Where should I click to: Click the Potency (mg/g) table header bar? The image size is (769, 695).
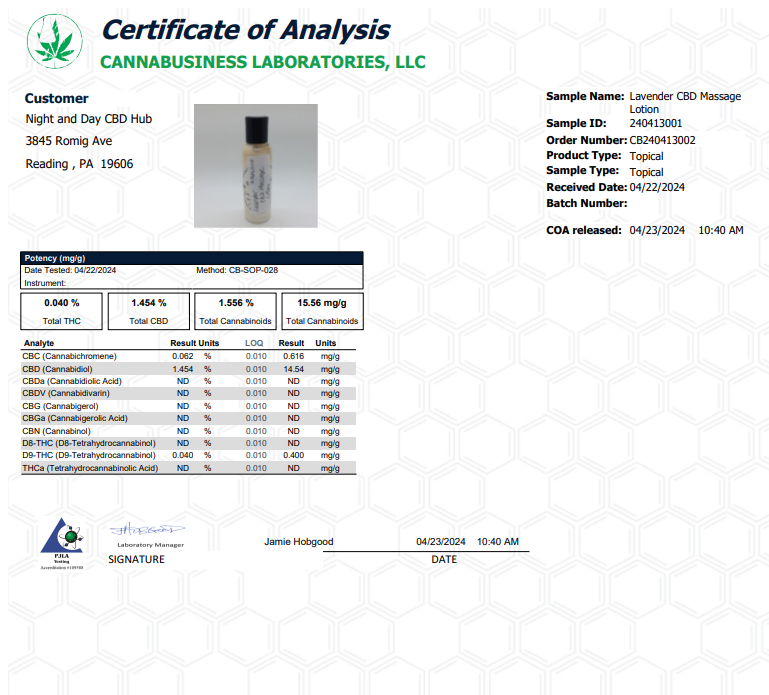tap(192, 258)
